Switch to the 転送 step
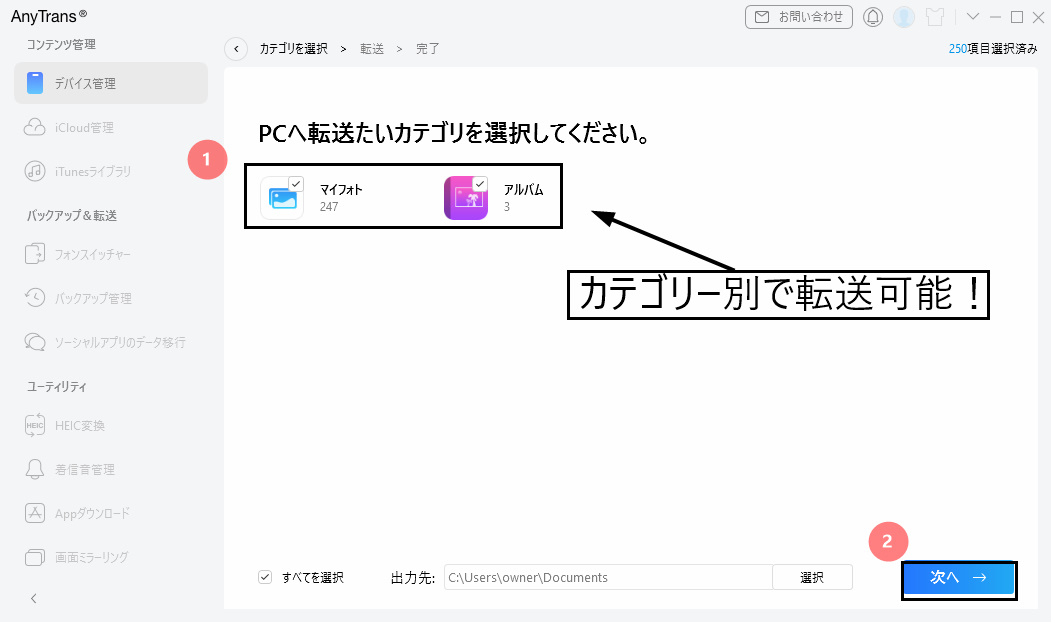The width and height of the screenshot is (1051, 622). pos(372,48)
